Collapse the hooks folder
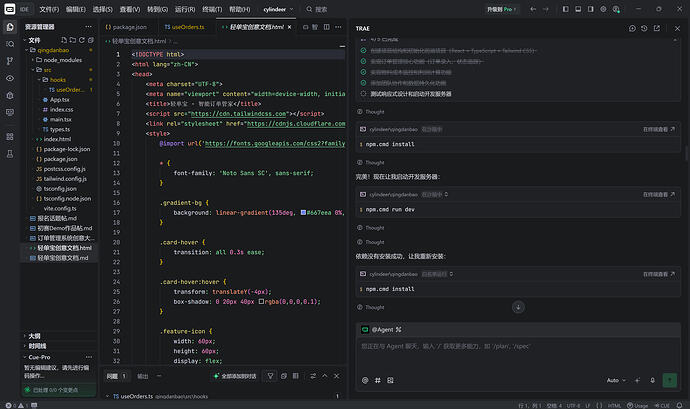Image resolution: width=690 pixels, height=409 pixels. point(39,80)
